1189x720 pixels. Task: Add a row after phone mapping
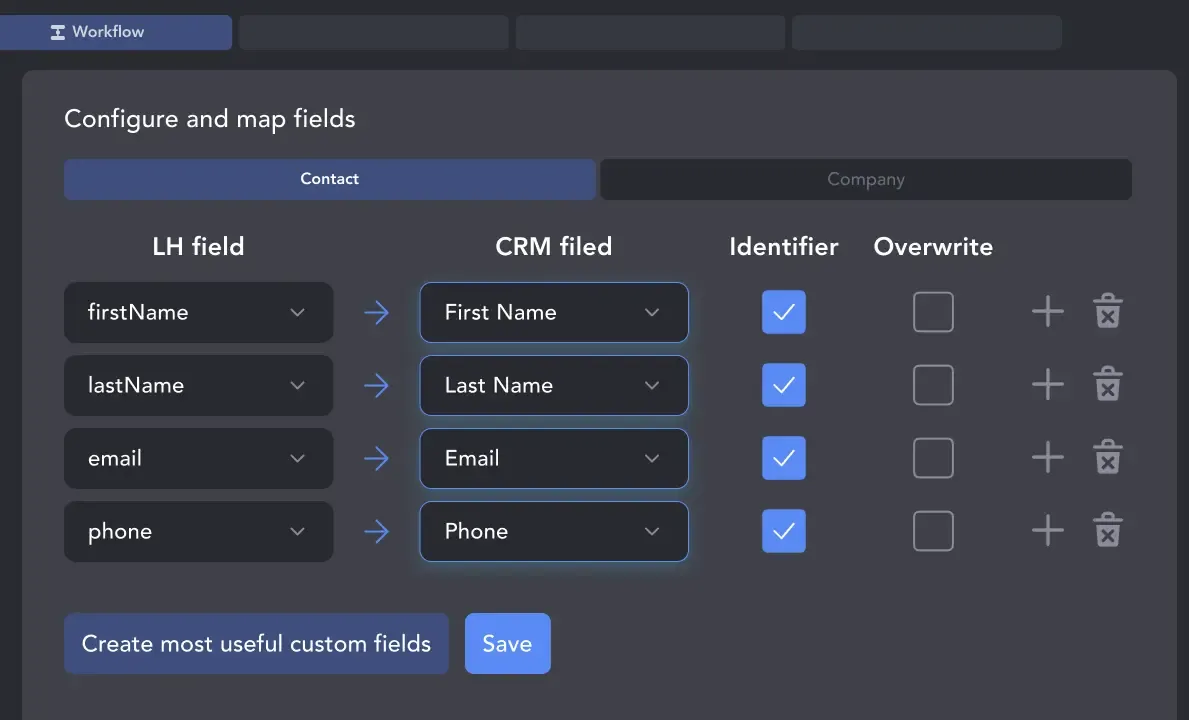coord(1047,530)
